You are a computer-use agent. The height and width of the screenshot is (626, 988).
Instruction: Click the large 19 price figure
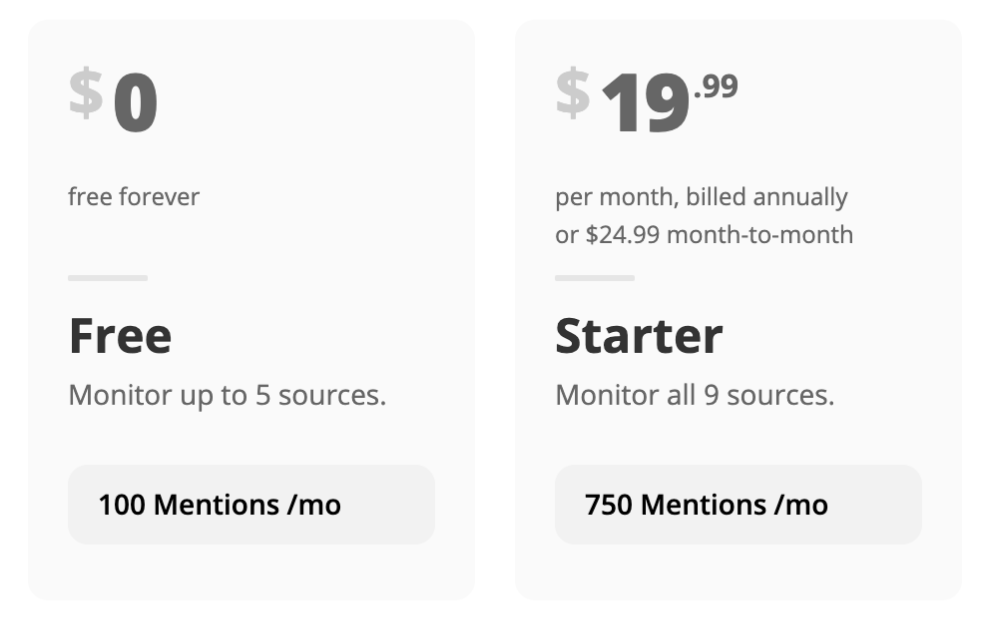tap(645, 106)
